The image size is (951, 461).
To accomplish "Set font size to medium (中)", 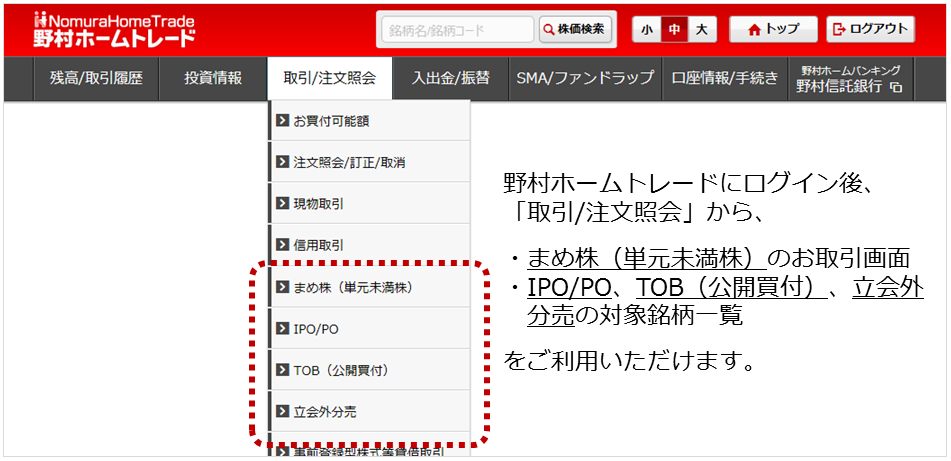I will 674,29.
